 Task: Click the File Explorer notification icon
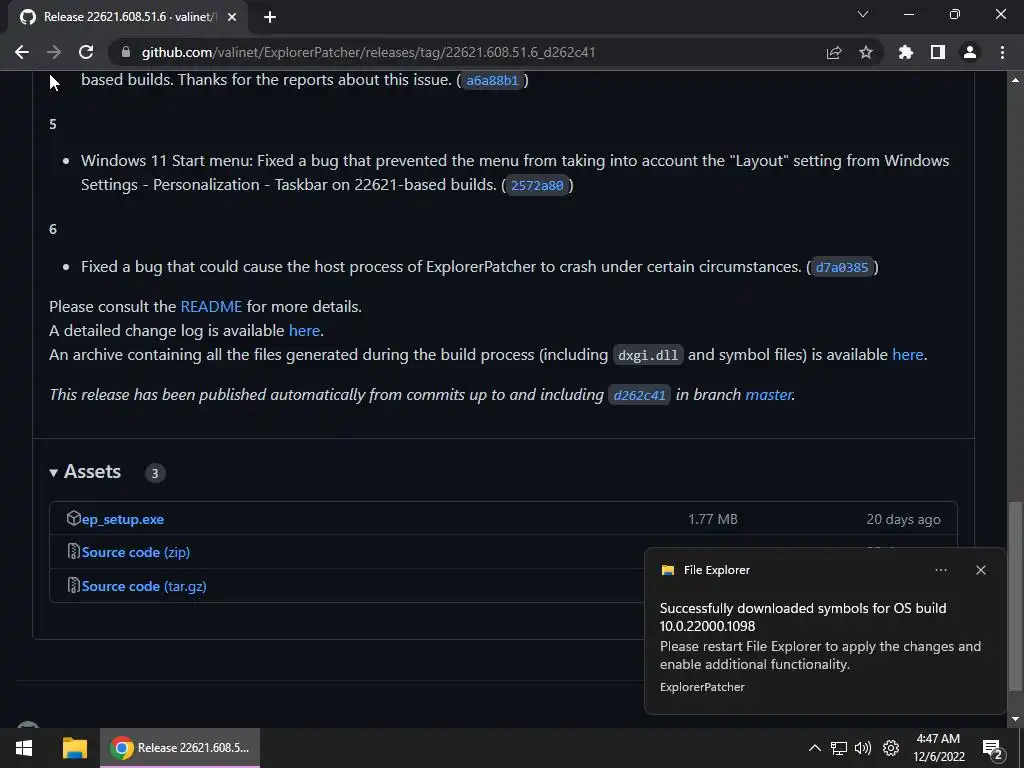(x=667, y=570)
